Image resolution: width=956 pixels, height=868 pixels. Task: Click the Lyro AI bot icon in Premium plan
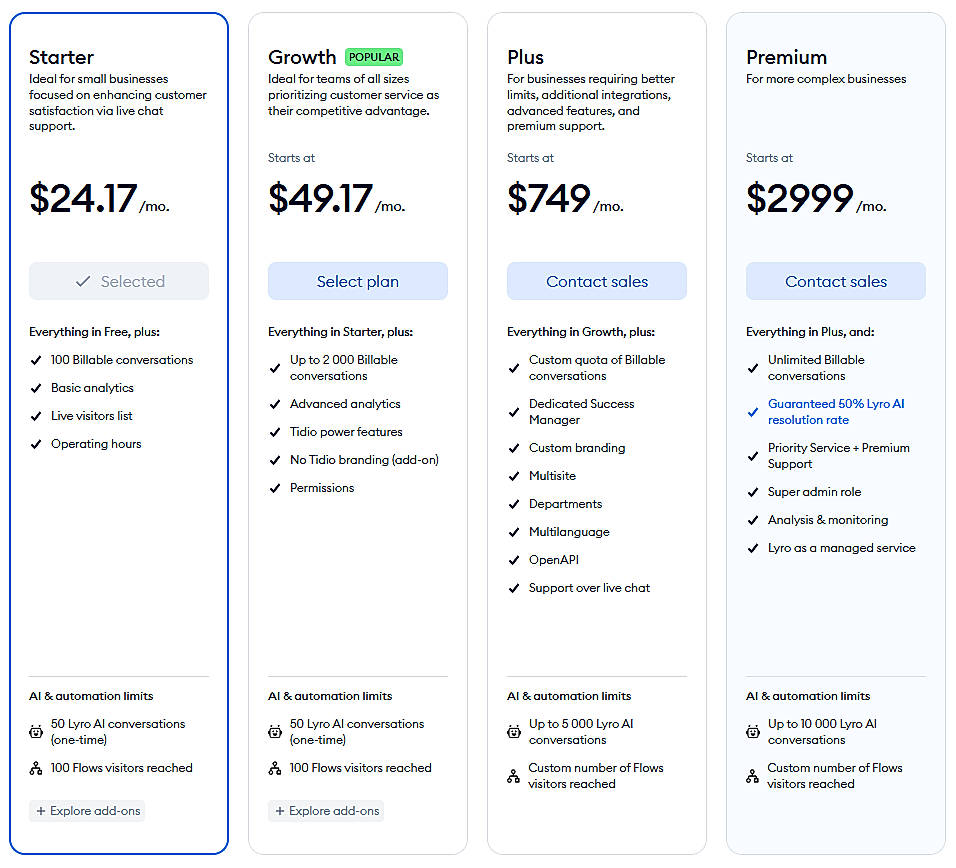pos(753,732)
